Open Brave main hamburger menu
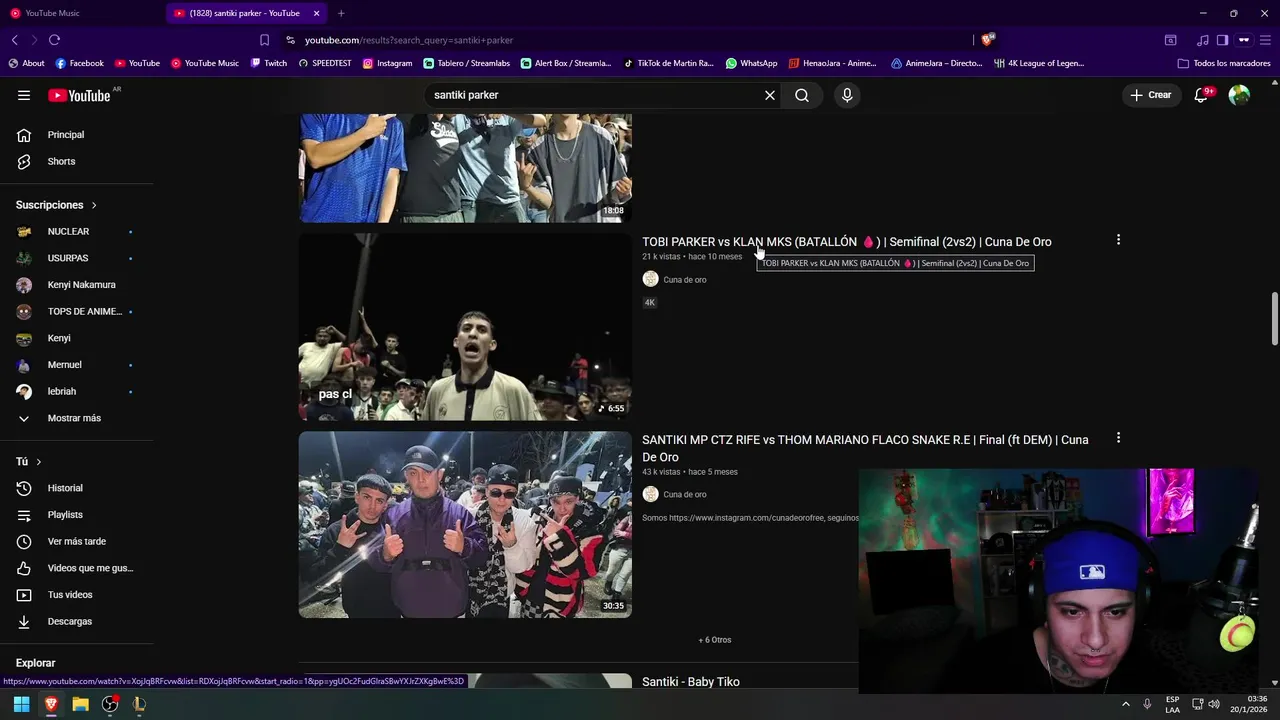Screen dimensions: 1280x720 click(1266, 40)
